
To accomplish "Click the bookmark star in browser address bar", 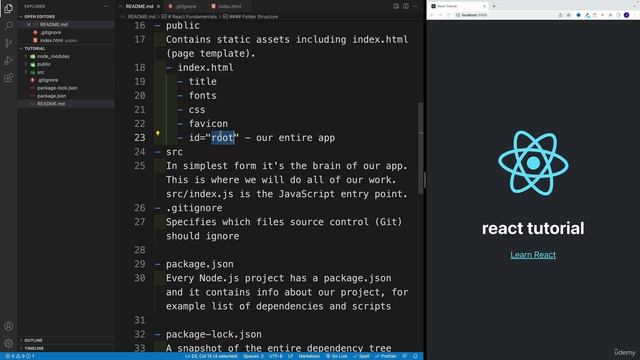I will pyautogui.click(x=568, y=15).
